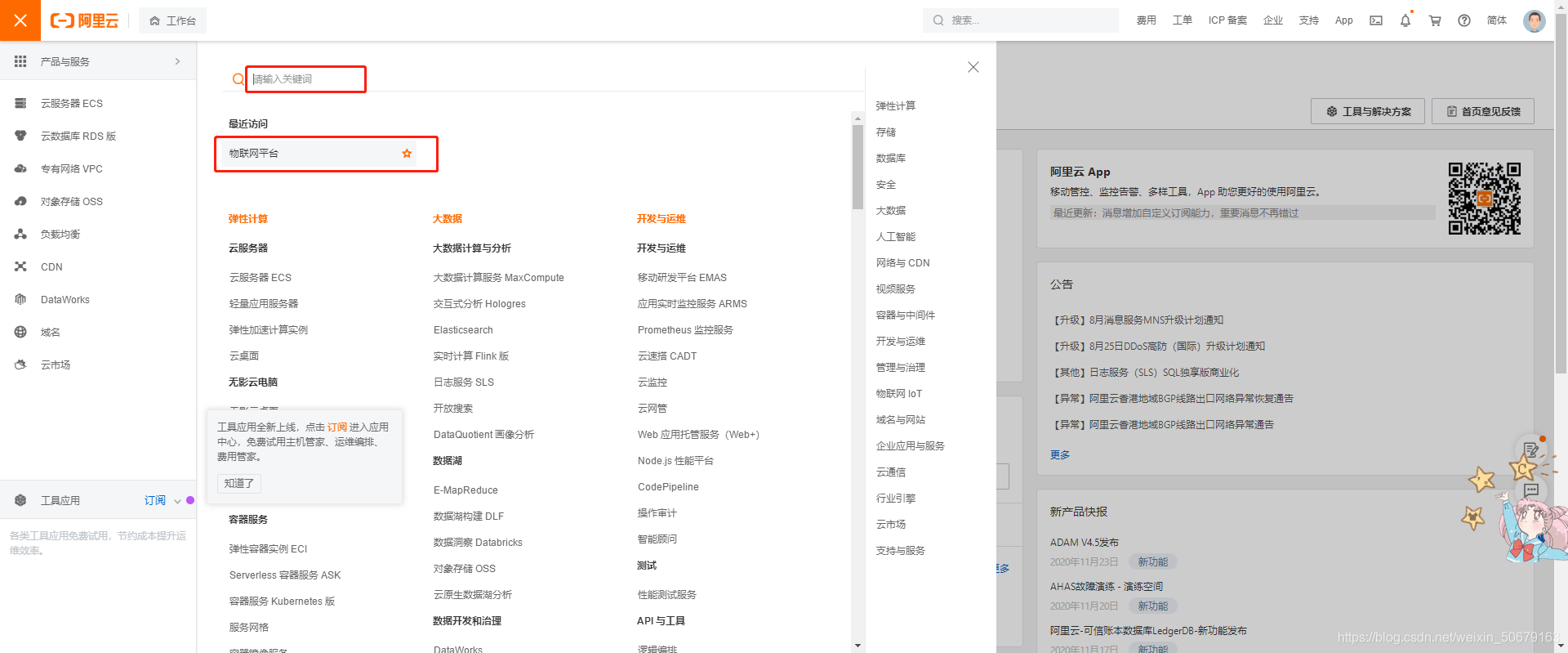Click 云数据库 RDS 版 sidebar icon

coord(20,136)
